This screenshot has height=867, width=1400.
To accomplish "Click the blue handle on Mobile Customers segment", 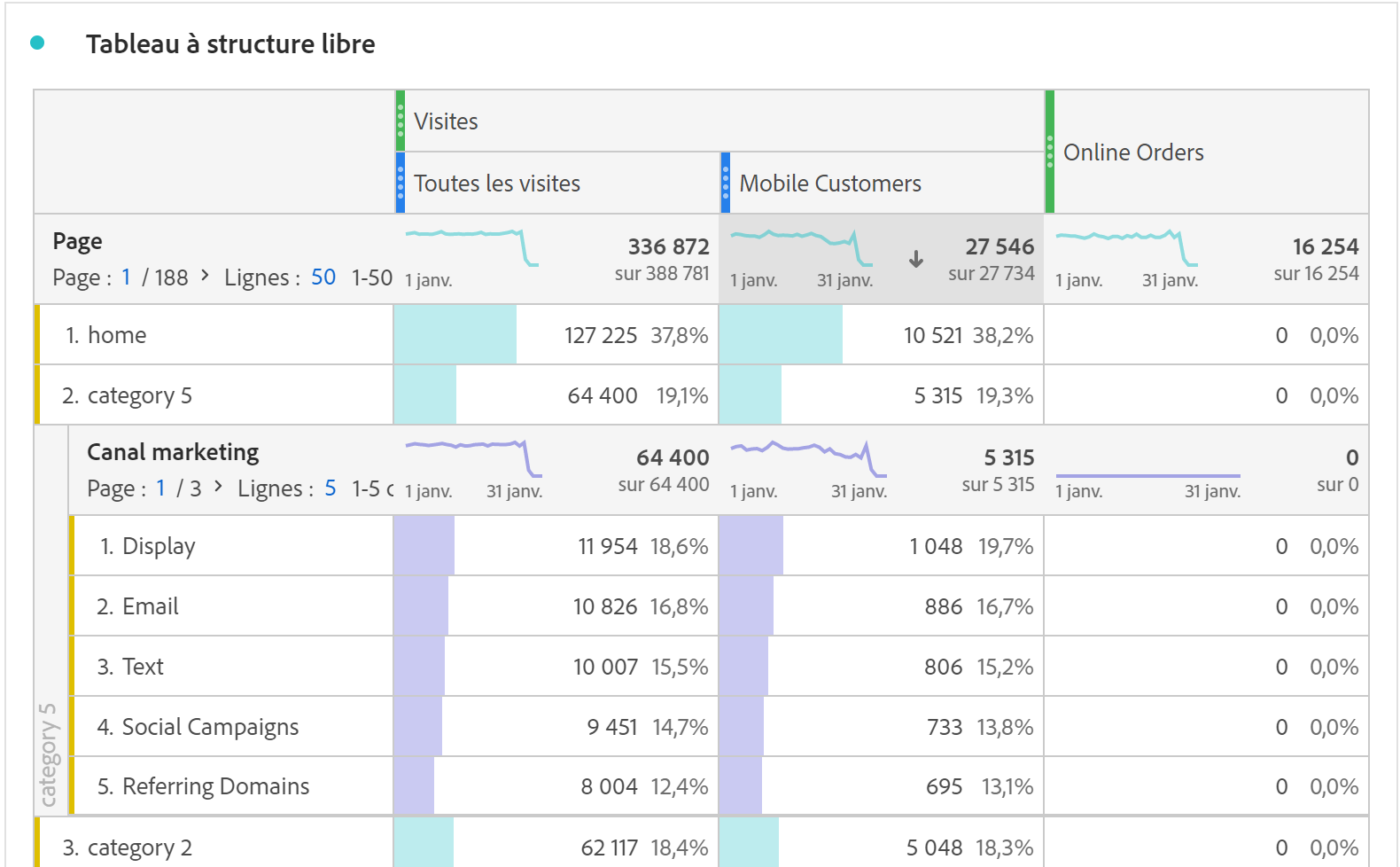I will pos(726,183).
